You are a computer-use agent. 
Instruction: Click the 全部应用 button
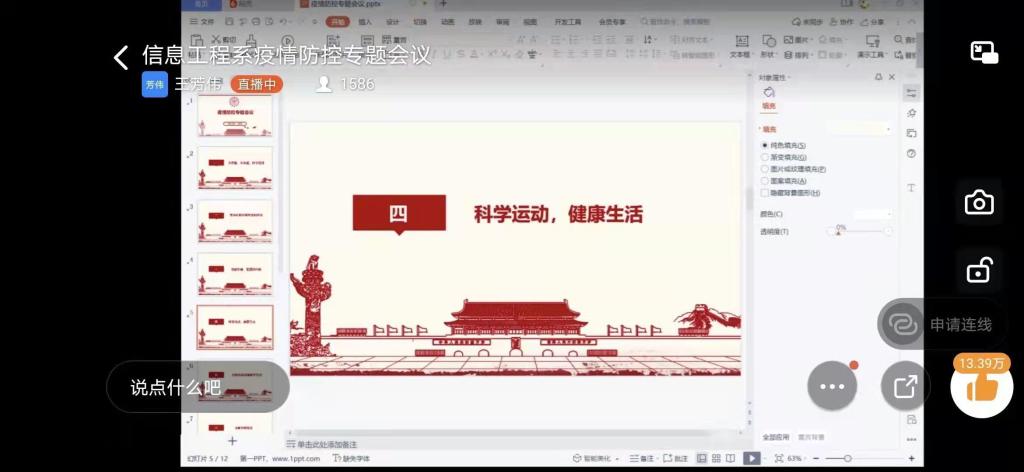point(776,437)
